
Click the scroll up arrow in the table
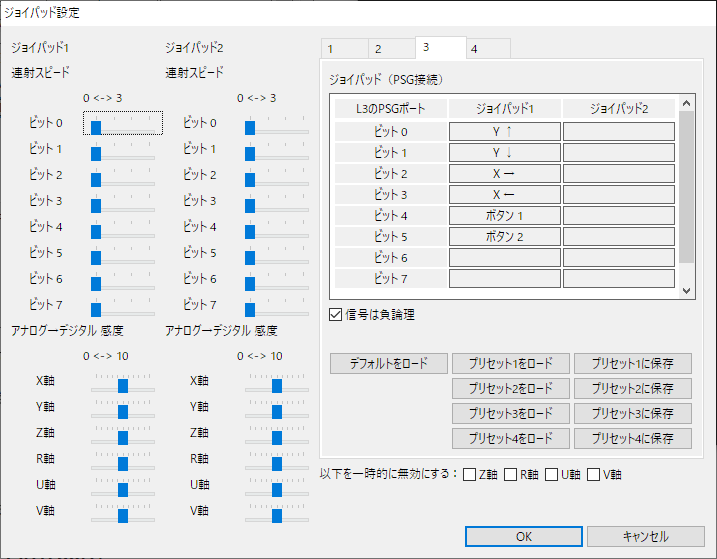click(686, 102)
